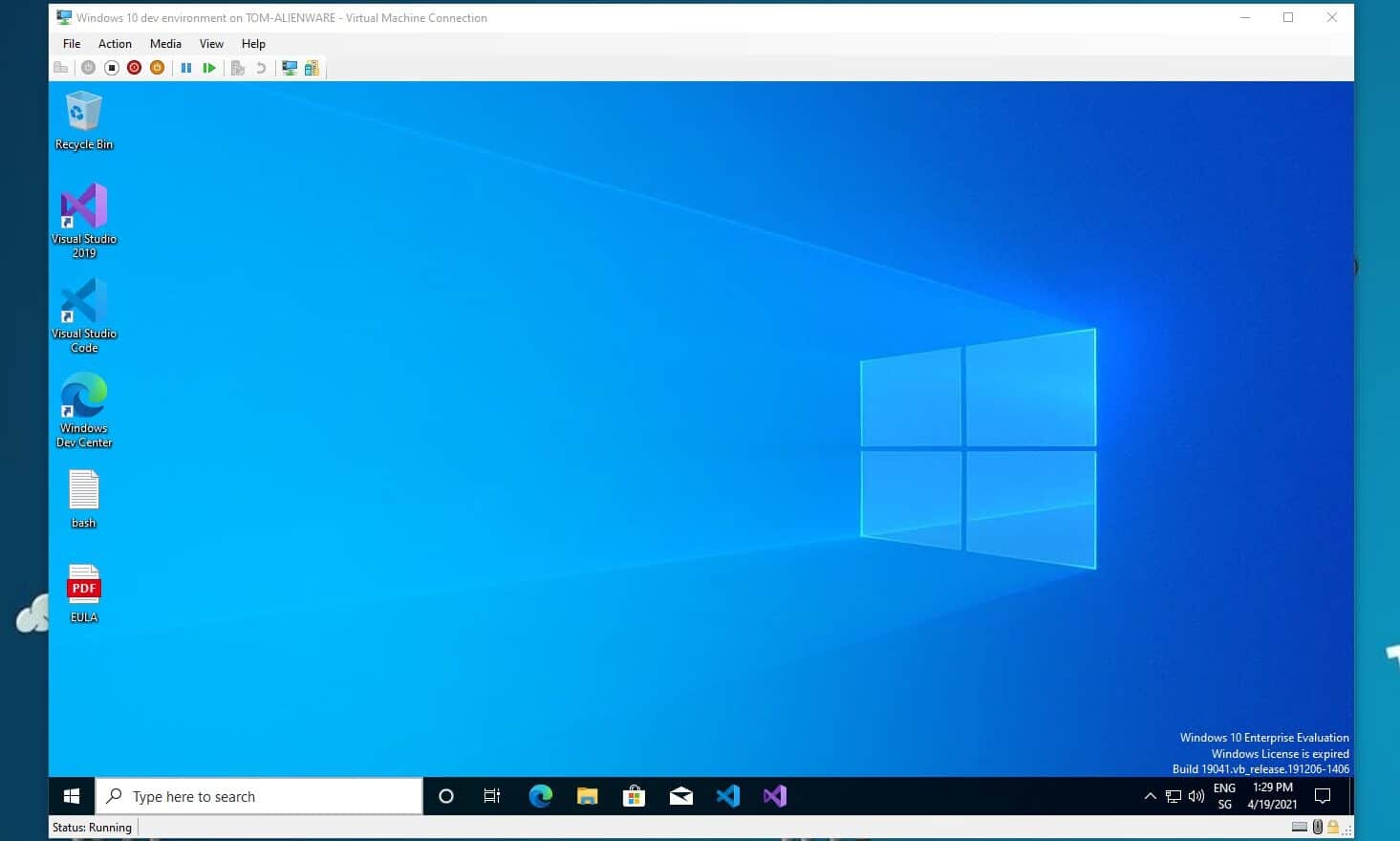The width and height of the screenshot is (1400, 841).
Task: Toggle Enhanced Session with the monitor toolbar icon
Action: (x=289, y=68)
